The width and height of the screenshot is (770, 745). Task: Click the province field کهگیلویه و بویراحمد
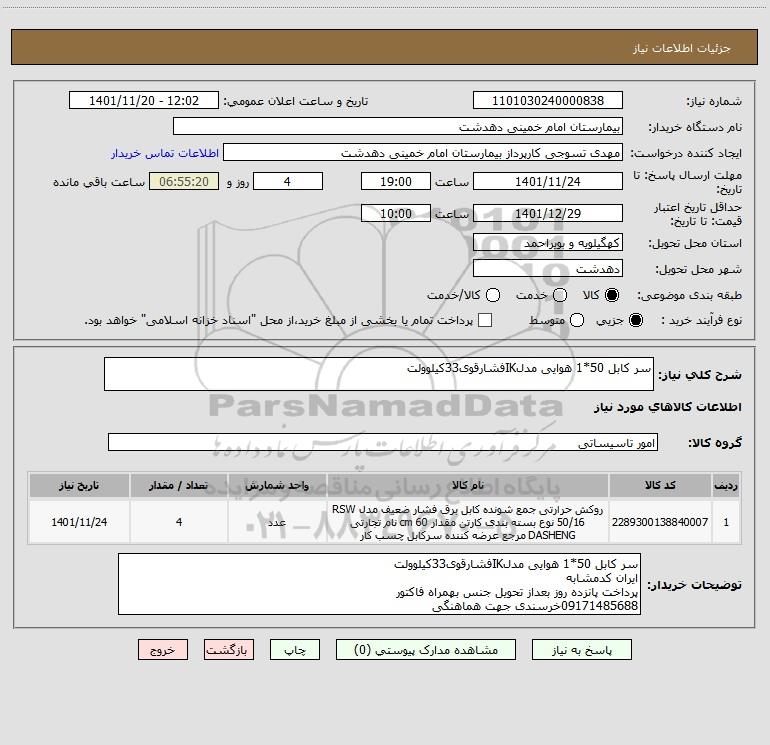(x=548, y=243)
